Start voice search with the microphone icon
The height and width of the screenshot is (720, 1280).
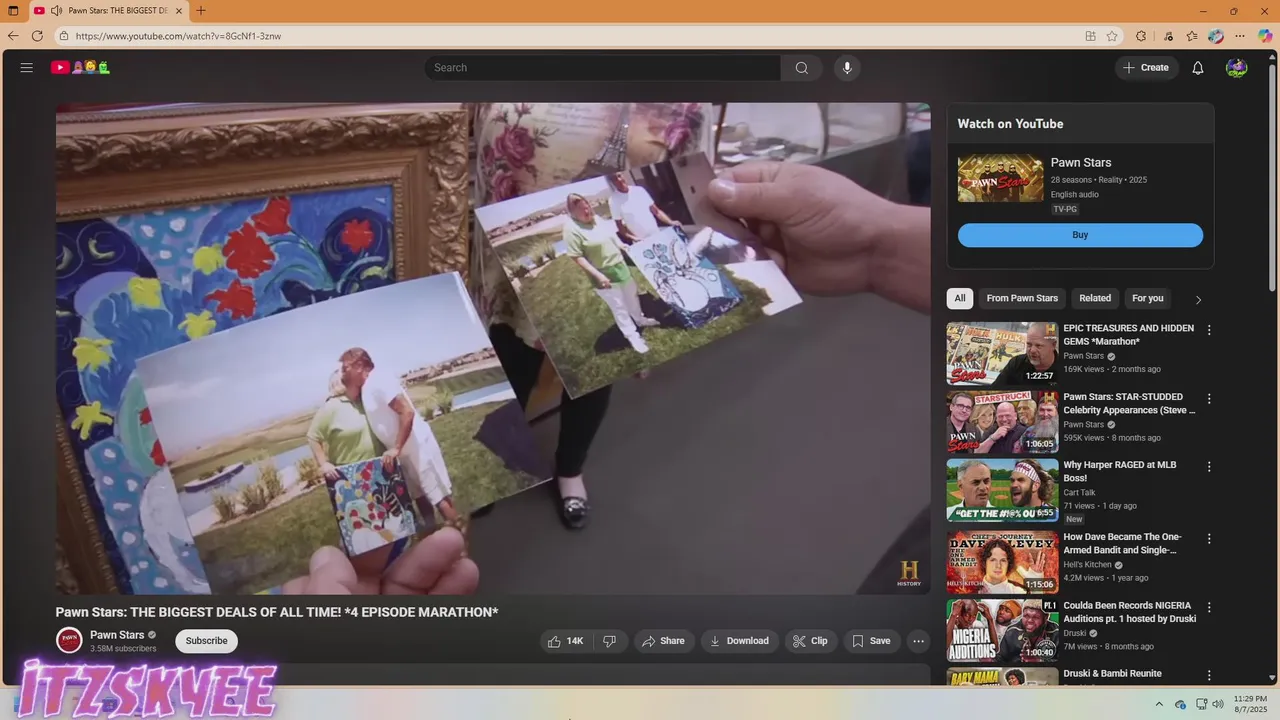pos(847,68)
